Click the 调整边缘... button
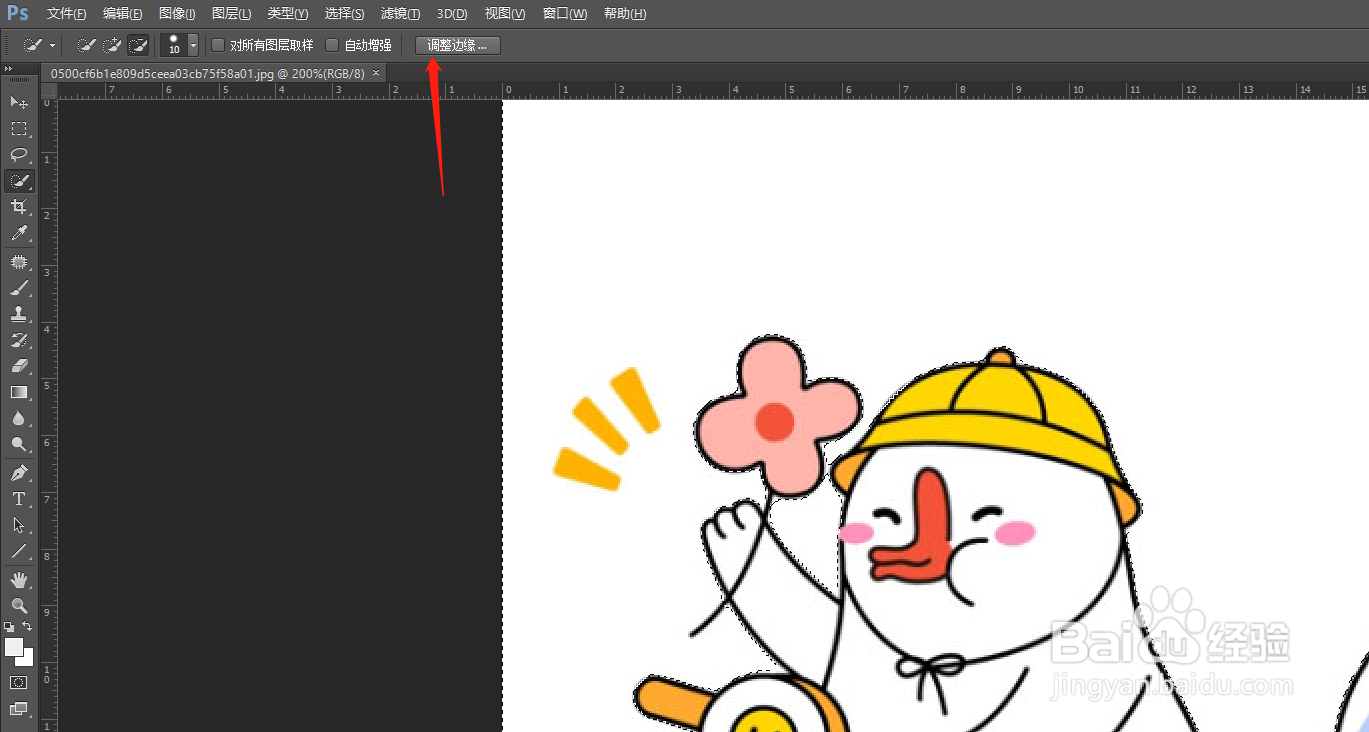This screenshot has height=732, width=1369. 457,45
